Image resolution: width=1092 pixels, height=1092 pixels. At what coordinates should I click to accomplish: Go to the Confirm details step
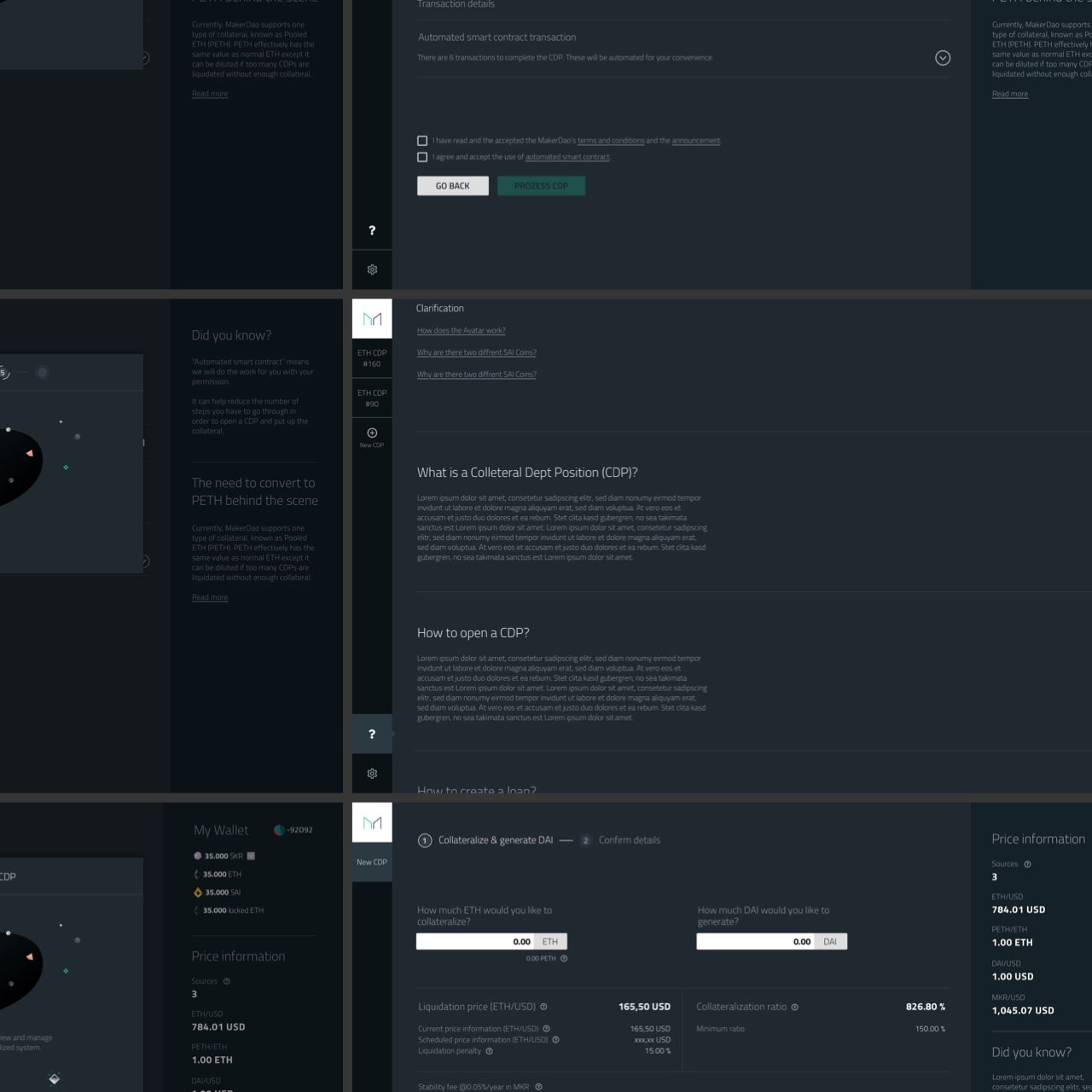(629, 840)
